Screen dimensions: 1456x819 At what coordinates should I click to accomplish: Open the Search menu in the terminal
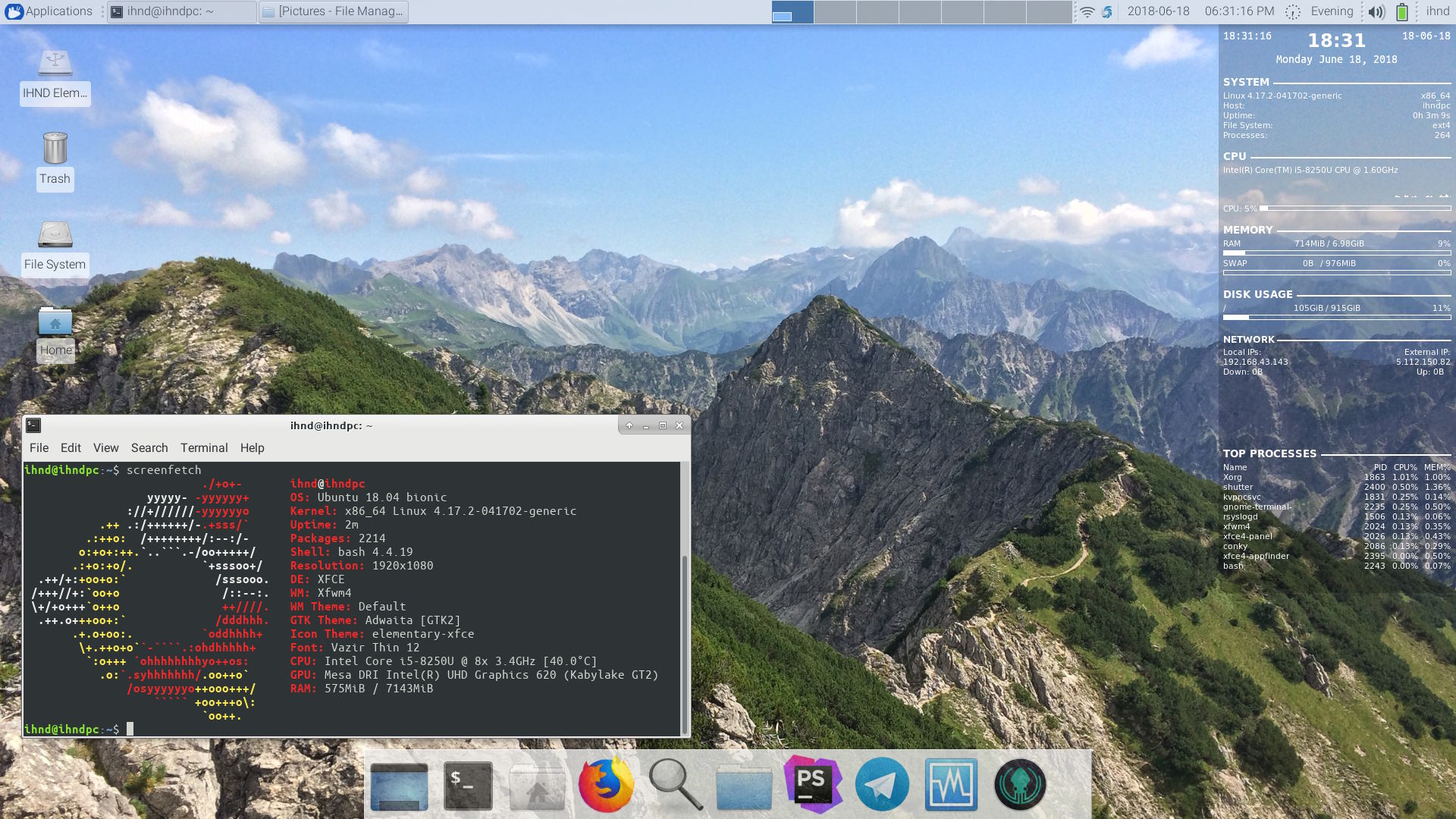point(149,448)
